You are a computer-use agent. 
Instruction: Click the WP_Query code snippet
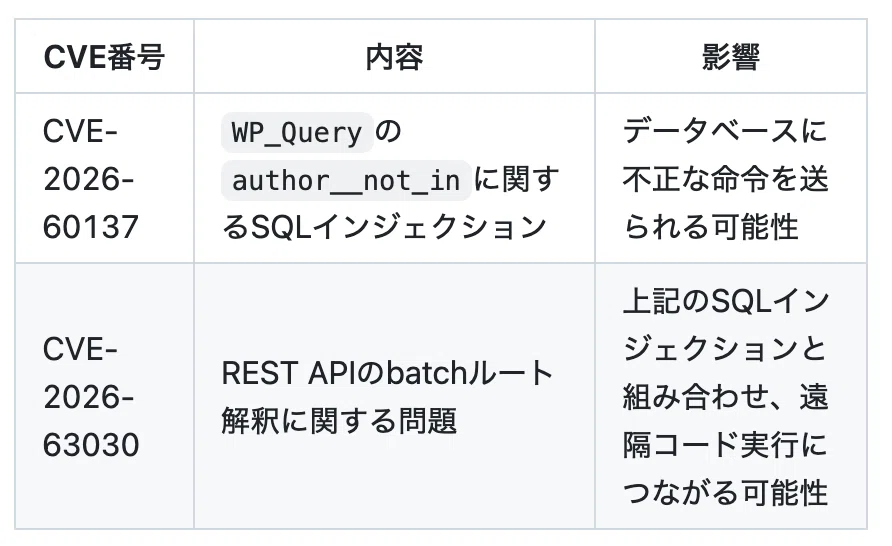click(x=297, y=133)
